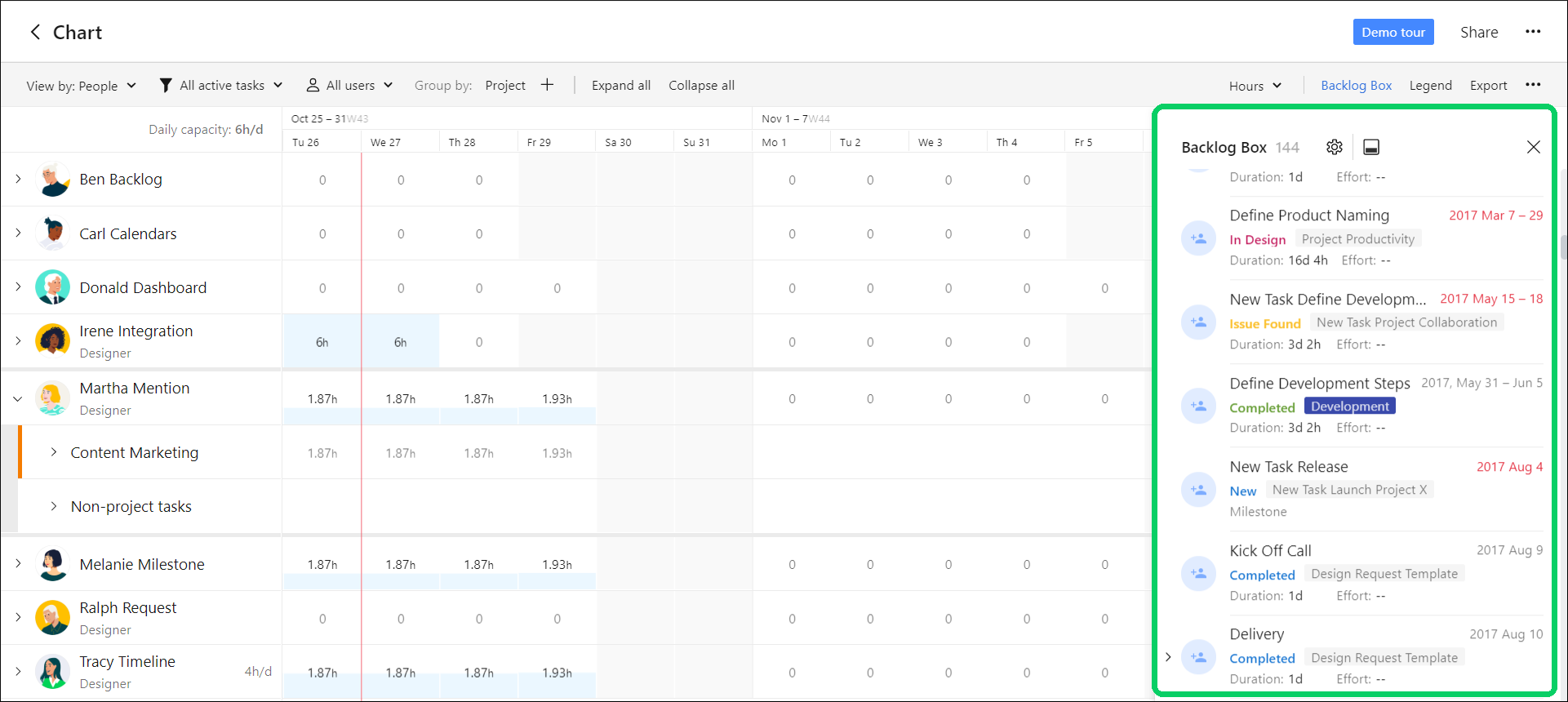Click assign icon for Define Product Naming
The width and height of the screenshot is (1568, 702).
coord(1198,238)
